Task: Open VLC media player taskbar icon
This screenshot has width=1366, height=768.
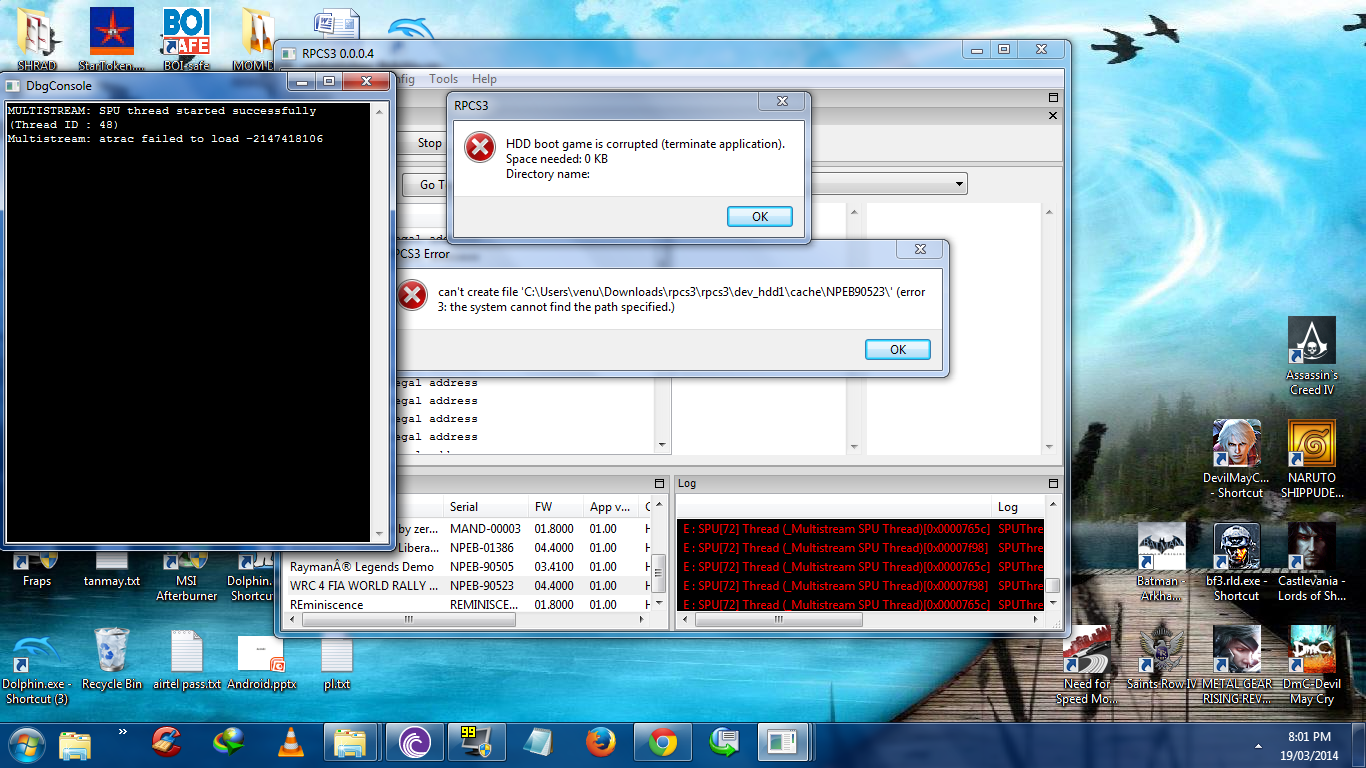Action: [290, 742]
